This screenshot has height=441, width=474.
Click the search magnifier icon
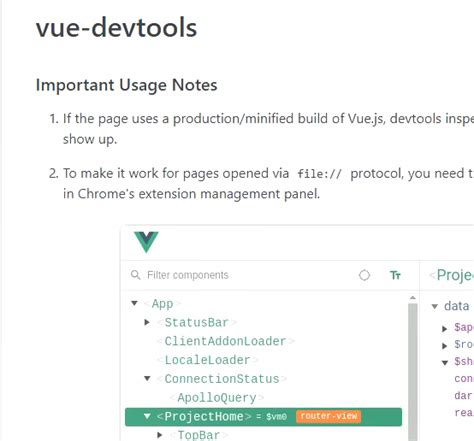coord(135,275)
